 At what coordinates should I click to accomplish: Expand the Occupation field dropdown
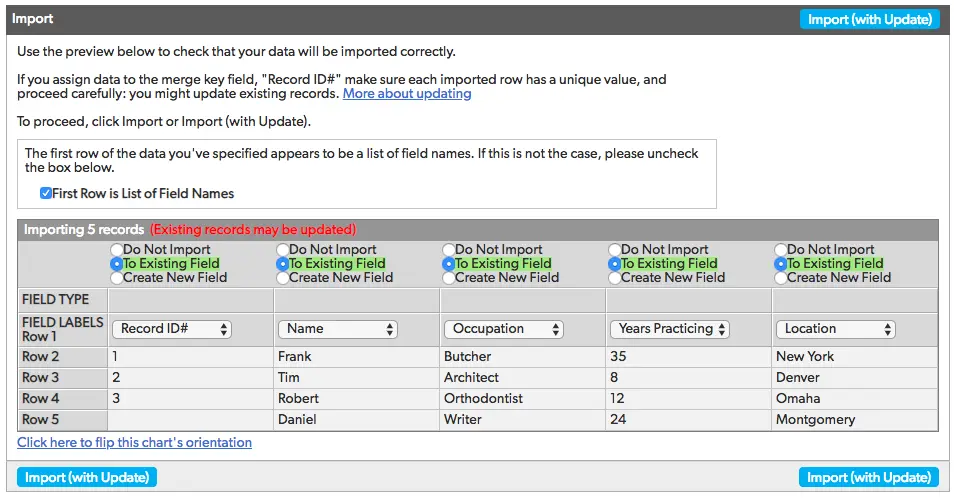click(504, 329)
